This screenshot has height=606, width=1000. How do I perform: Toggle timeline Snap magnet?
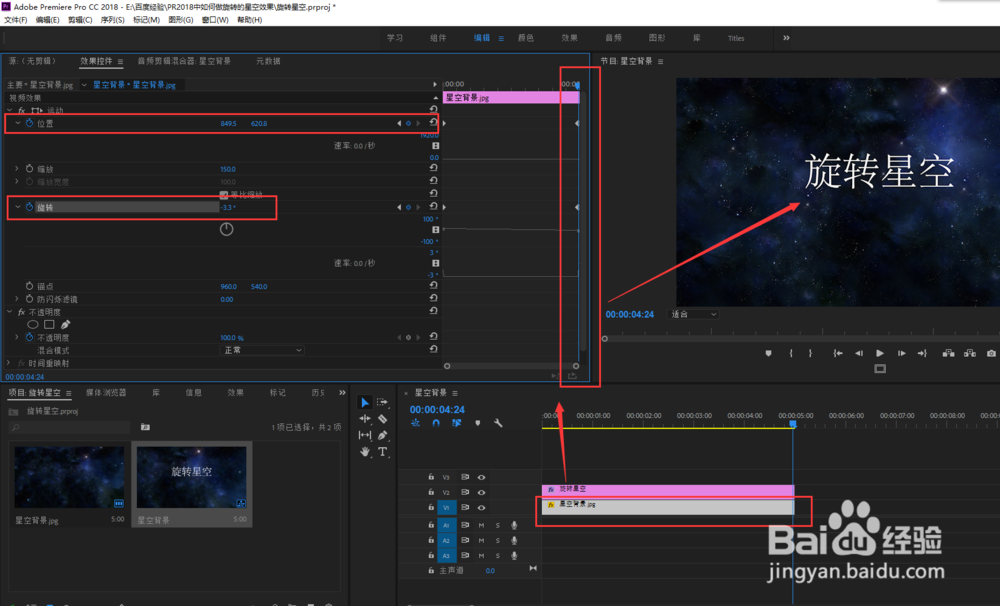click(436, 423)
